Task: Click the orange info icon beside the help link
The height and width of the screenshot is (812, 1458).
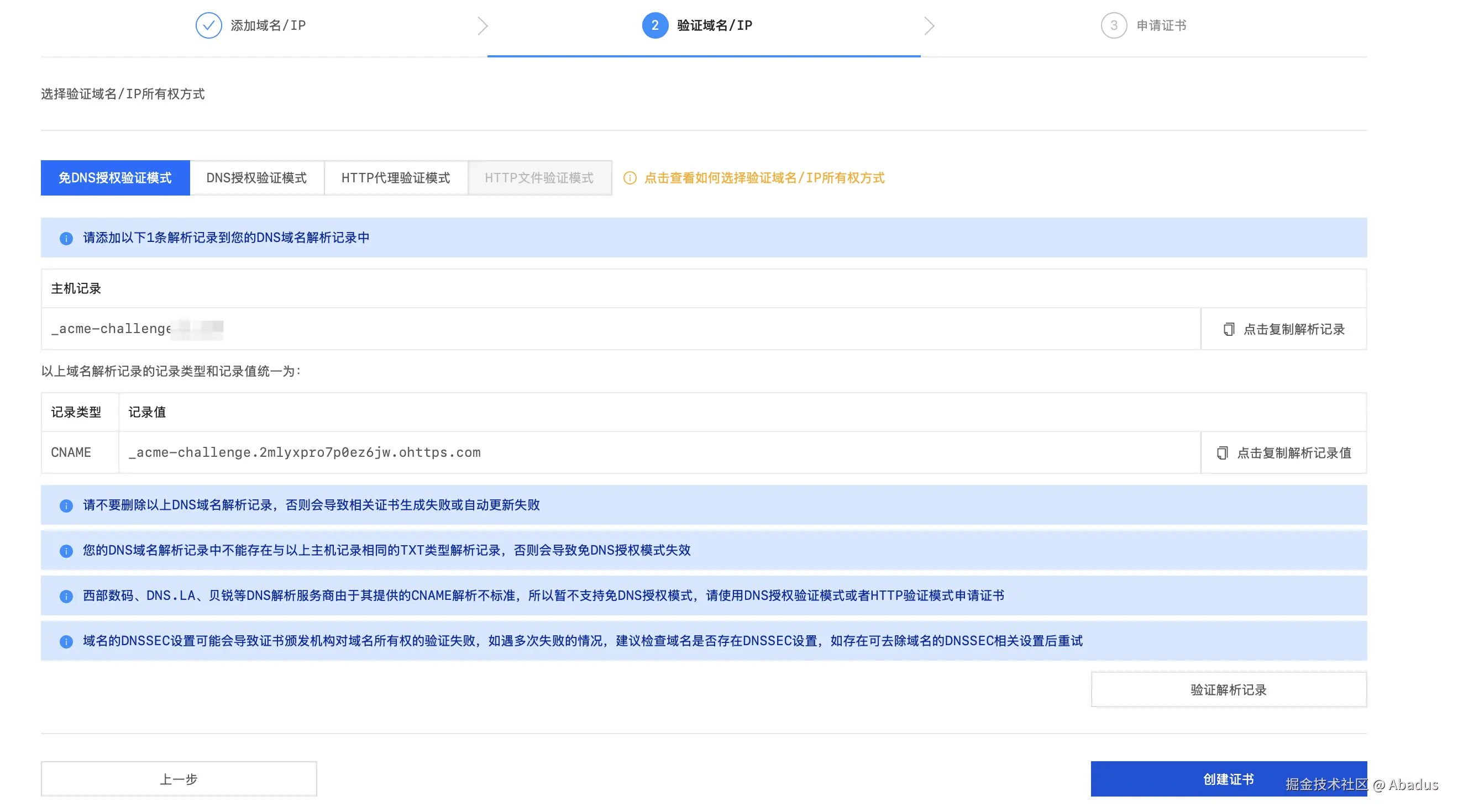Action: tap(630, 178)
